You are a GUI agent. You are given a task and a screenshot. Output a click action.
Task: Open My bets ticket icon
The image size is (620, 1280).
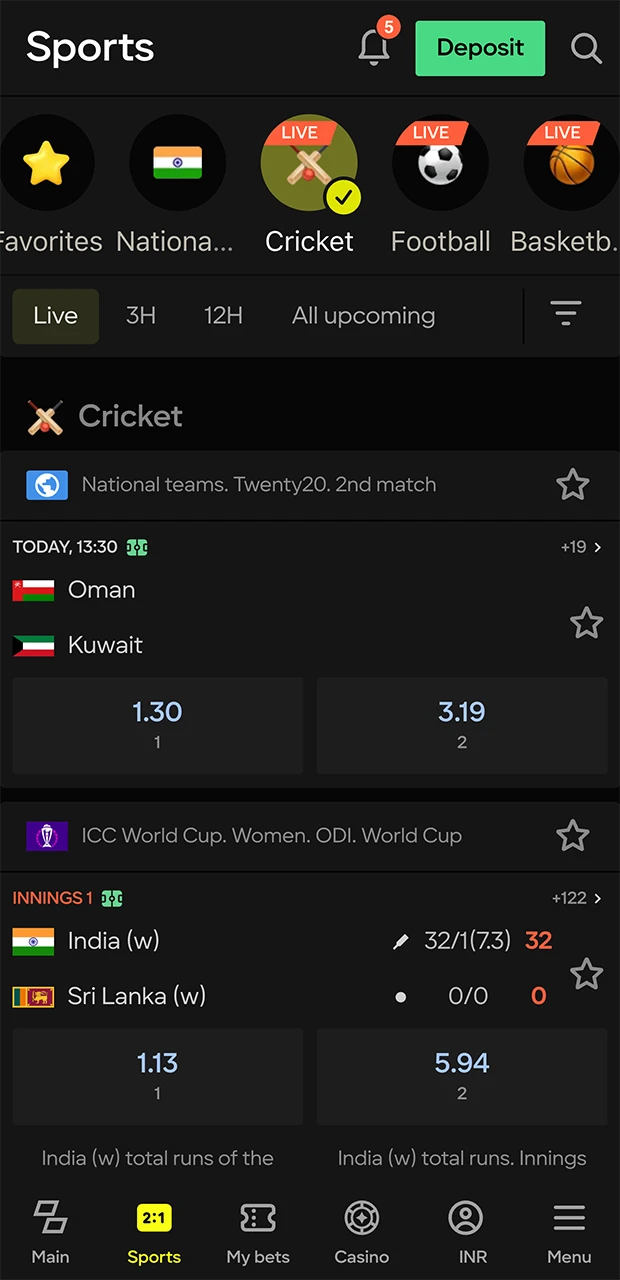point(258,1232)
